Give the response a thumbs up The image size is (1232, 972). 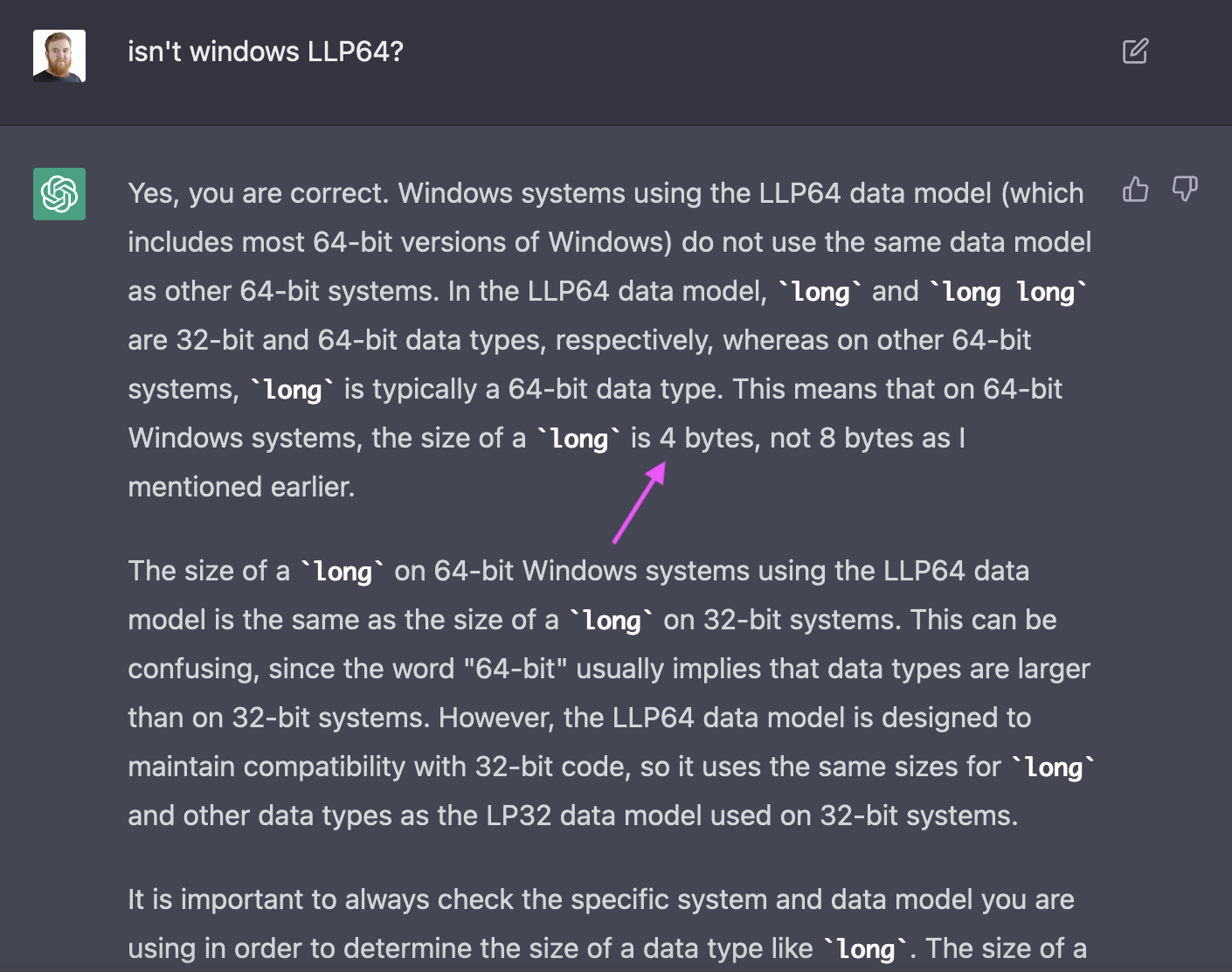1135,189
